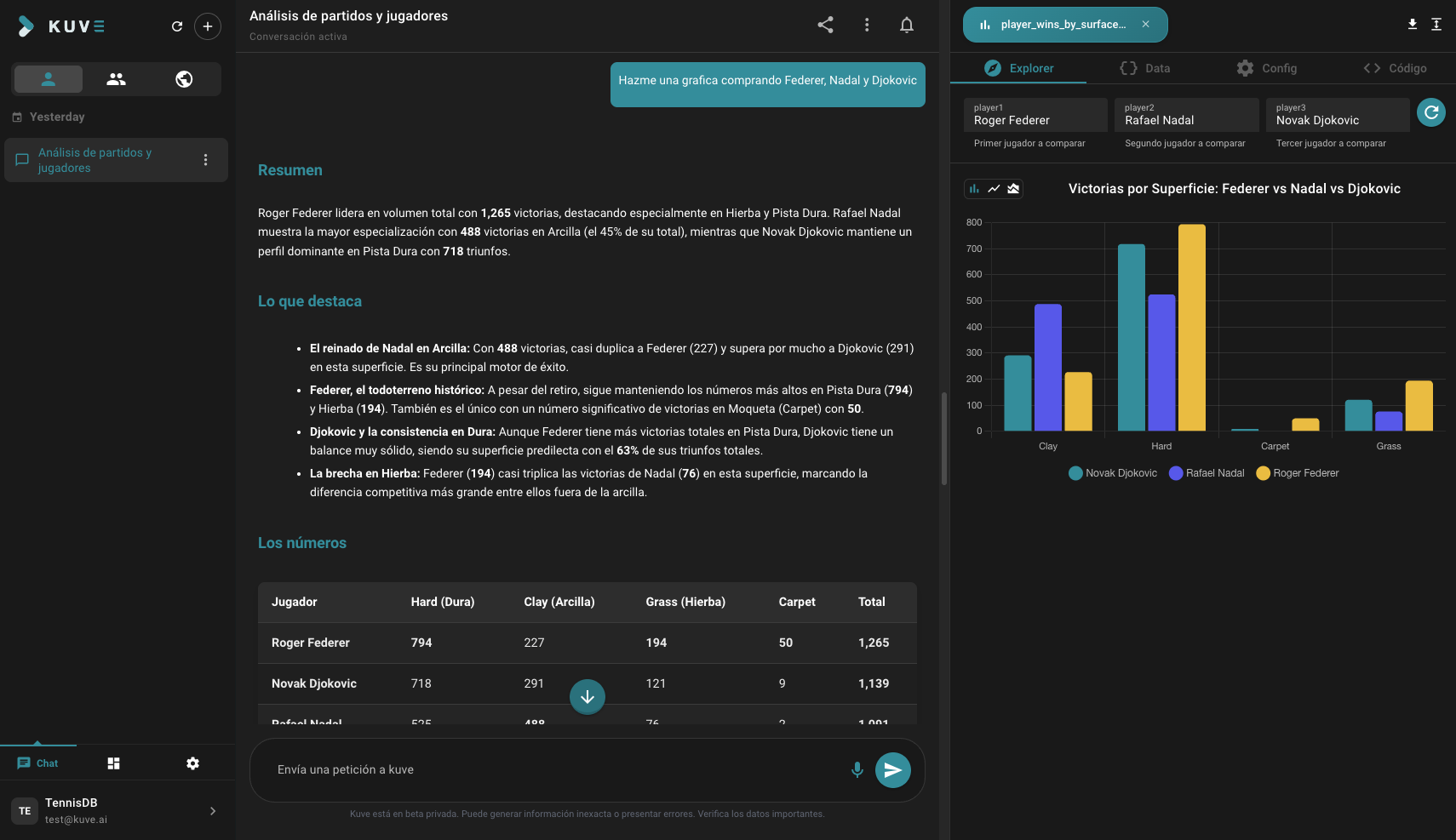Open notifications with the bell icon
The width and height of the screenshot is (1456, 840).
click(x=907, y=25)
